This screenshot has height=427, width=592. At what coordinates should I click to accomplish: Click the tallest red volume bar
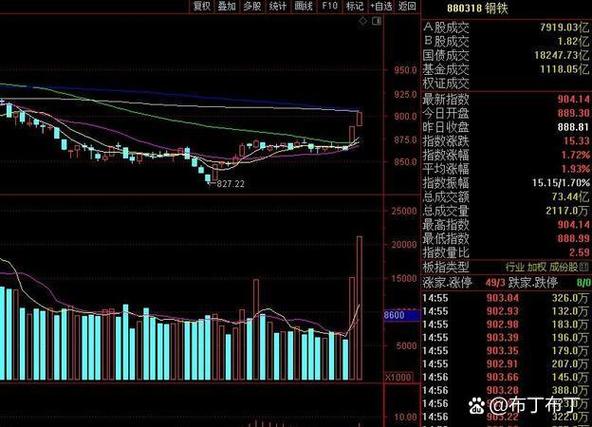pyautogui.click(x=359, y=308)
